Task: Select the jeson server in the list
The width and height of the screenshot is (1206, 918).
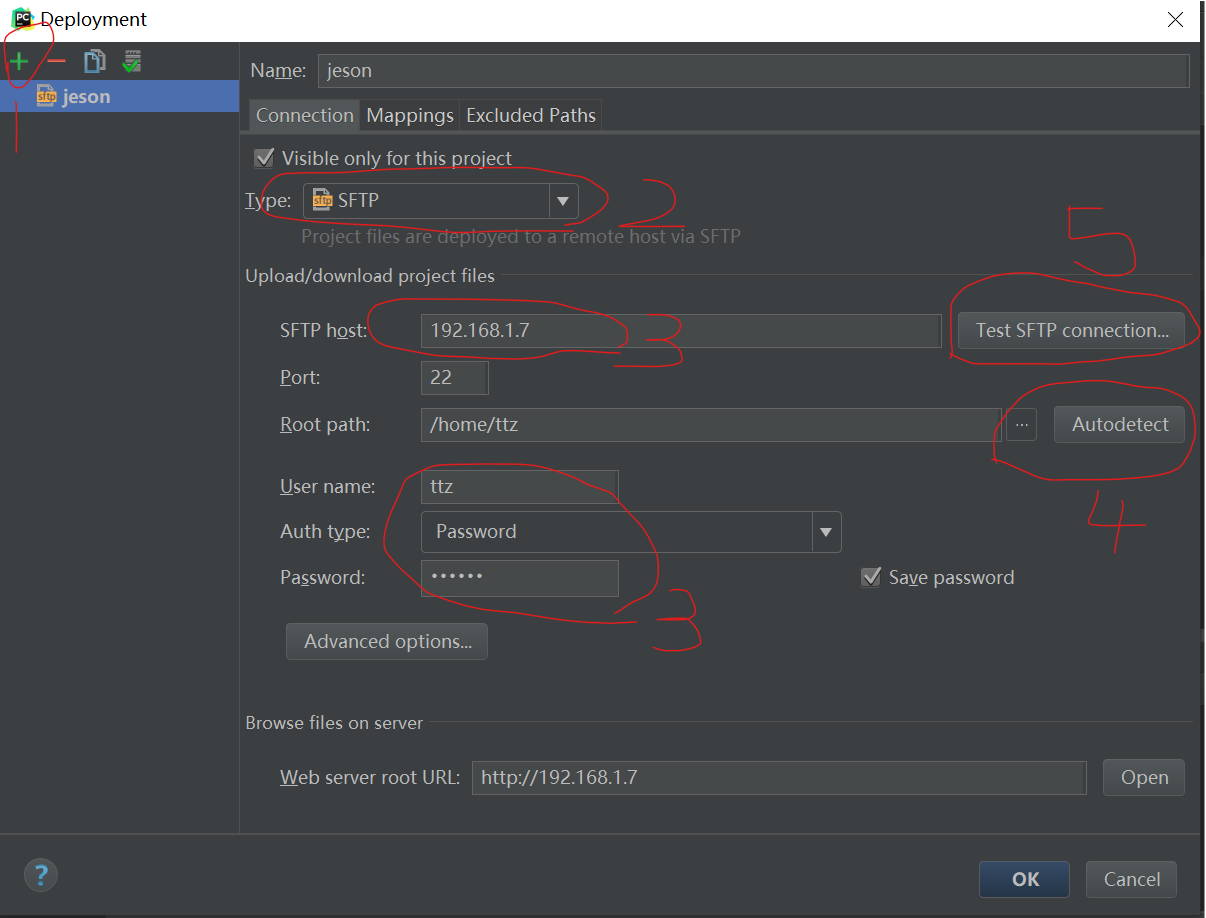Action: pos(120,96)
